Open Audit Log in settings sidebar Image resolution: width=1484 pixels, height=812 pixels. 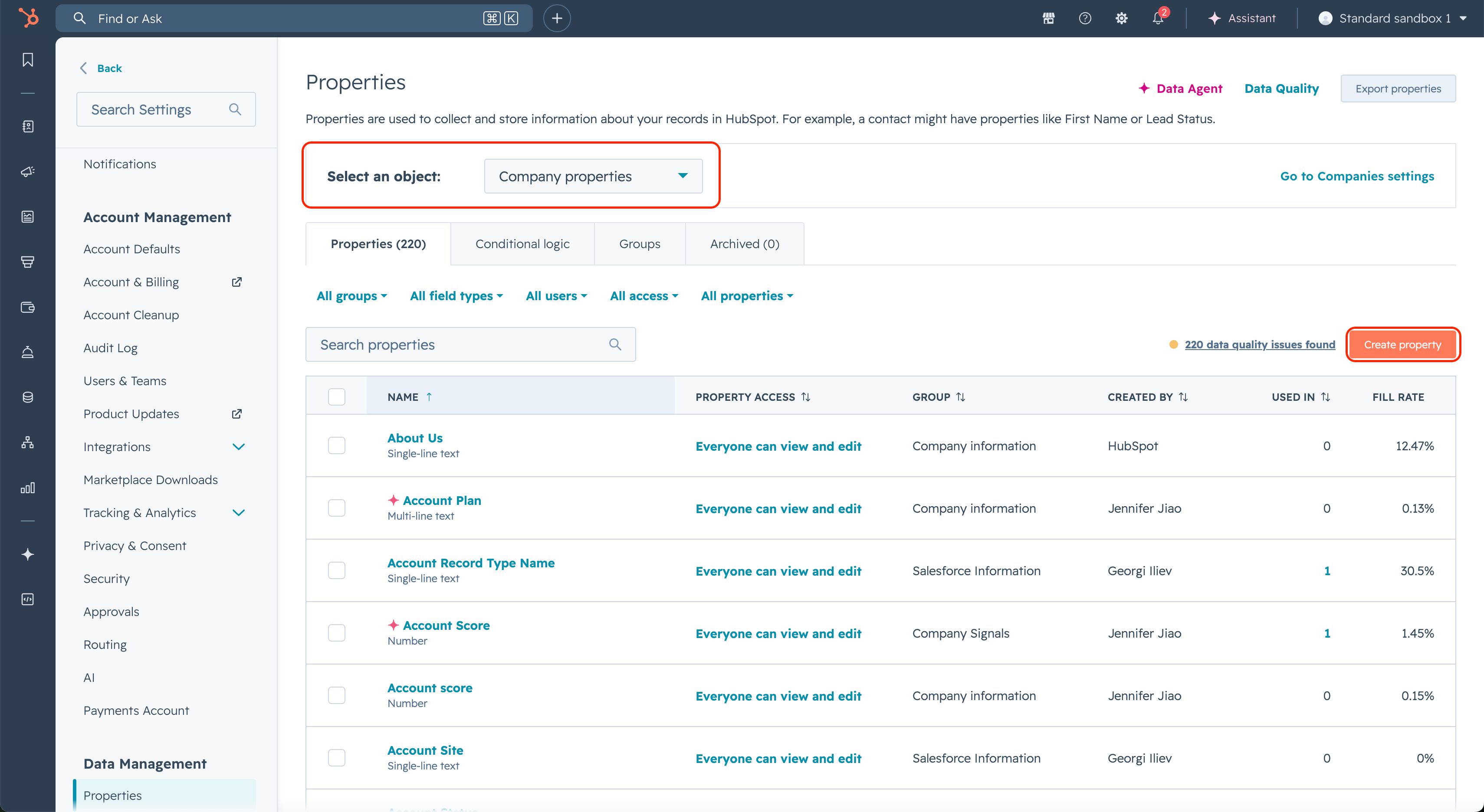[x=110, y=348]
